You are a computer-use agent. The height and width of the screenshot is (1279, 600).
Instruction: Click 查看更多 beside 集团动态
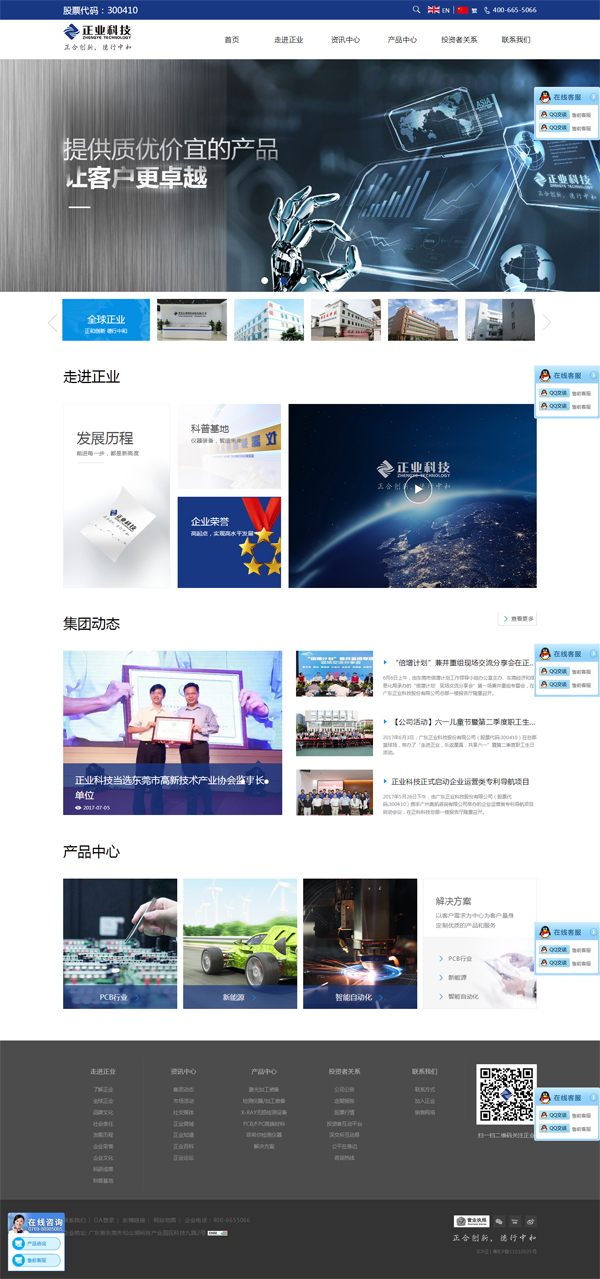pyautogui.click(x=518, y=619)
